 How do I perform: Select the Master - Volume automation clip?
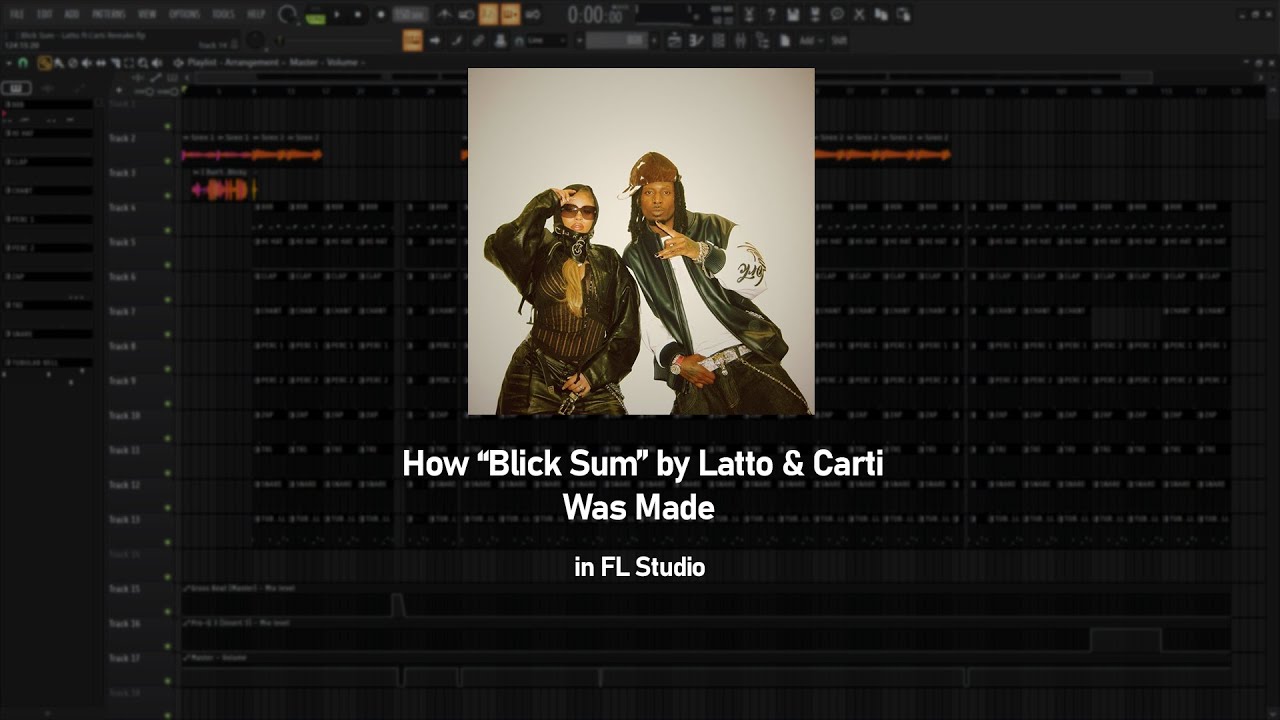tap(706, 671)
